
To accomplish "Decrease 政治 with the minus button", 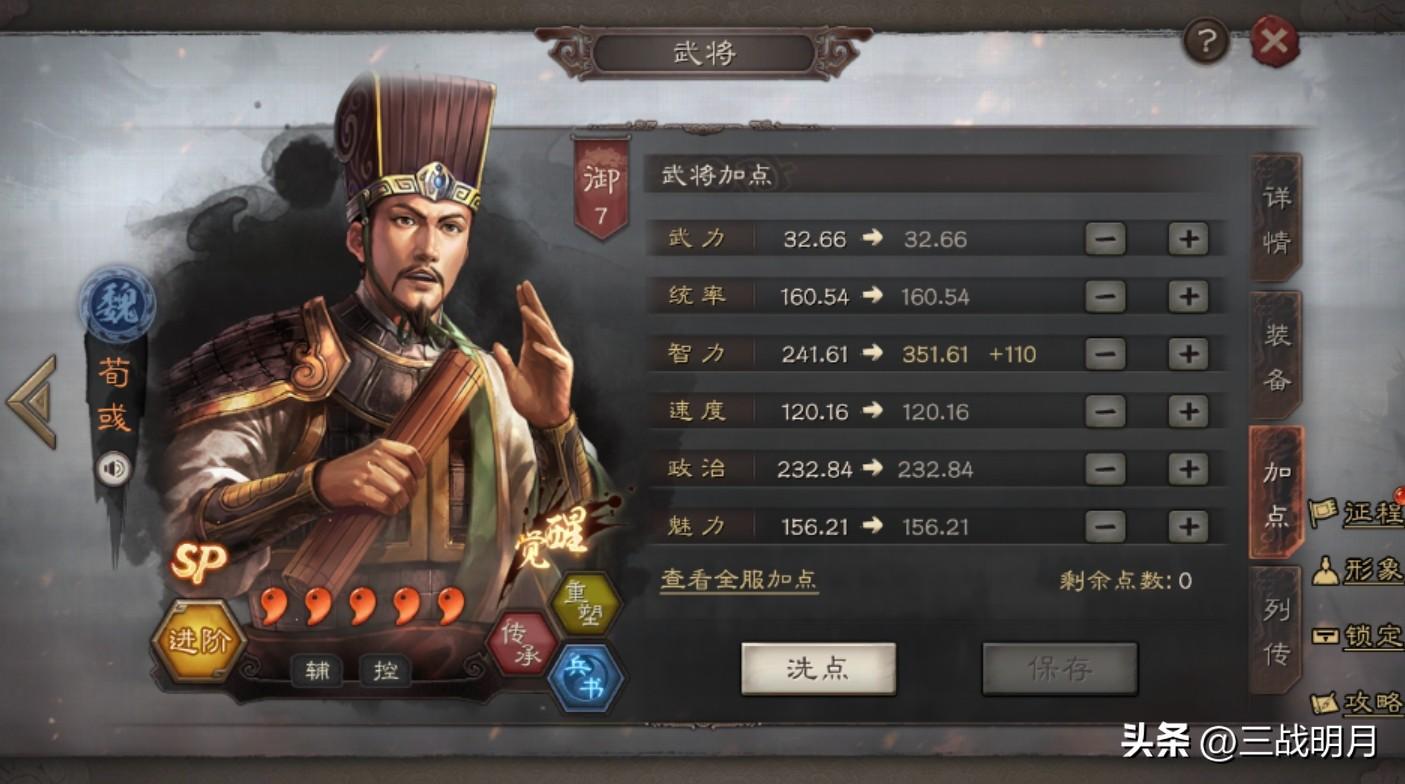I will click(1105, 469).
